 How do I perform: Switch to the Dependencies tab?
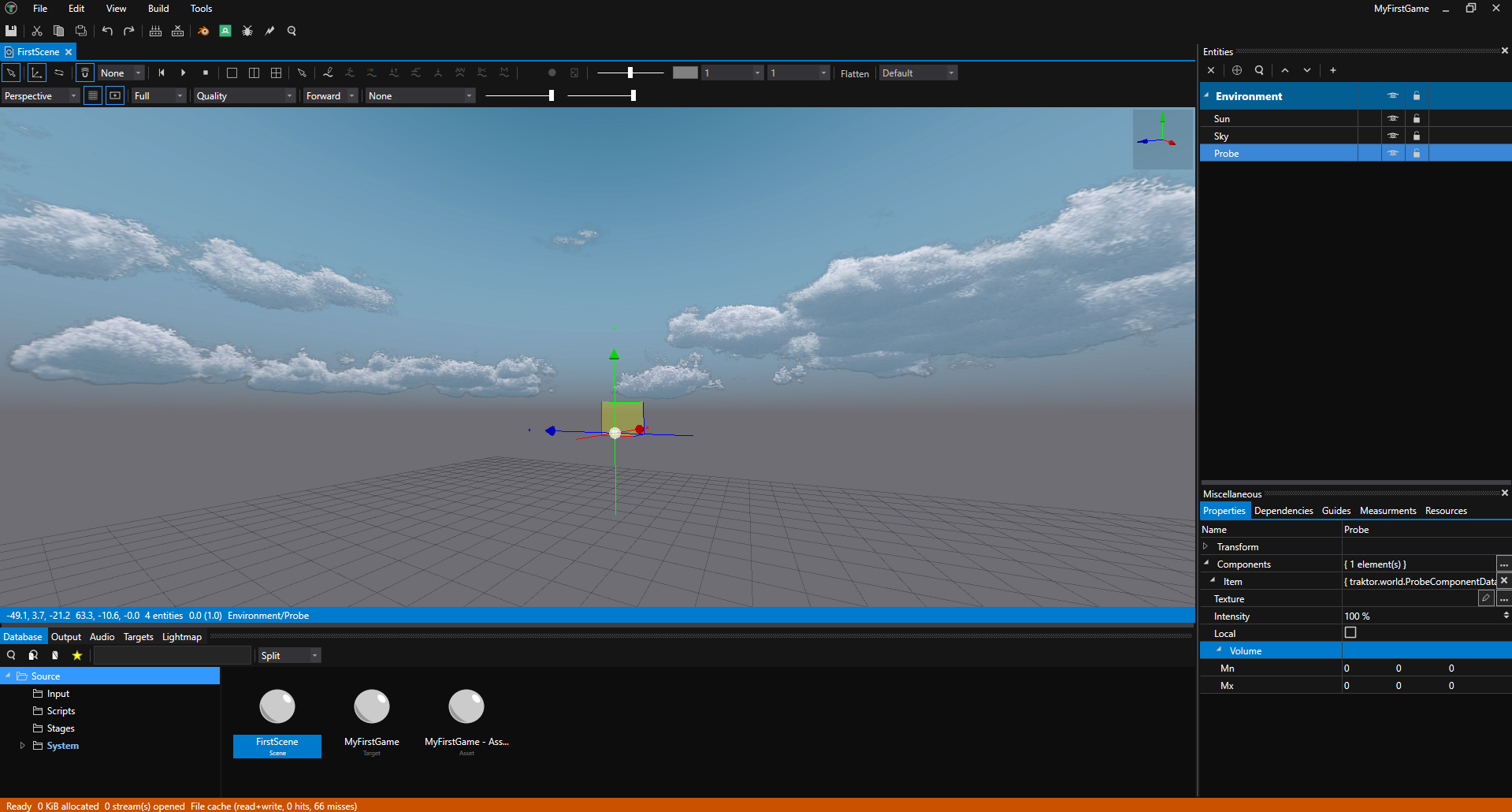tap(1283, 510)
